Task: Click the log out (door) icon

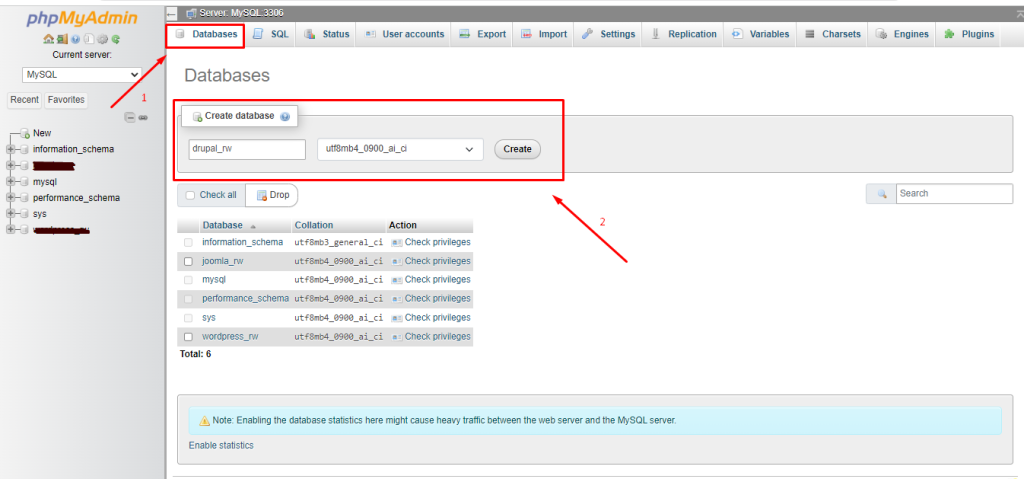Action: 62,39
